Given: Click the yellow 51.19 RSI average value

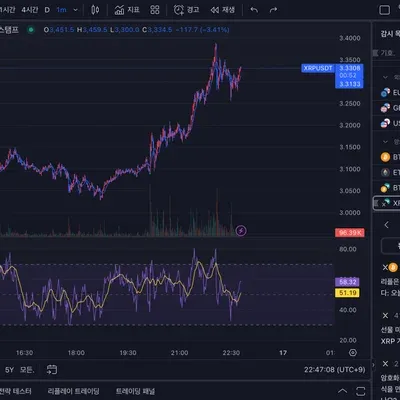Looking at the screenshot, I should point(347,293).
